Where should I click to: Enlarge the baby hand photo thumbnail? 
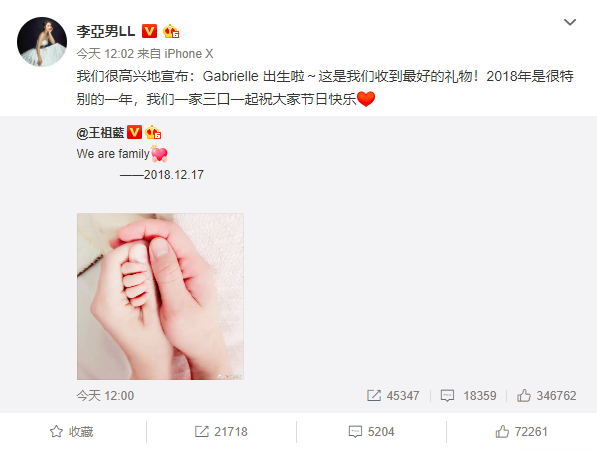point(160,296)
